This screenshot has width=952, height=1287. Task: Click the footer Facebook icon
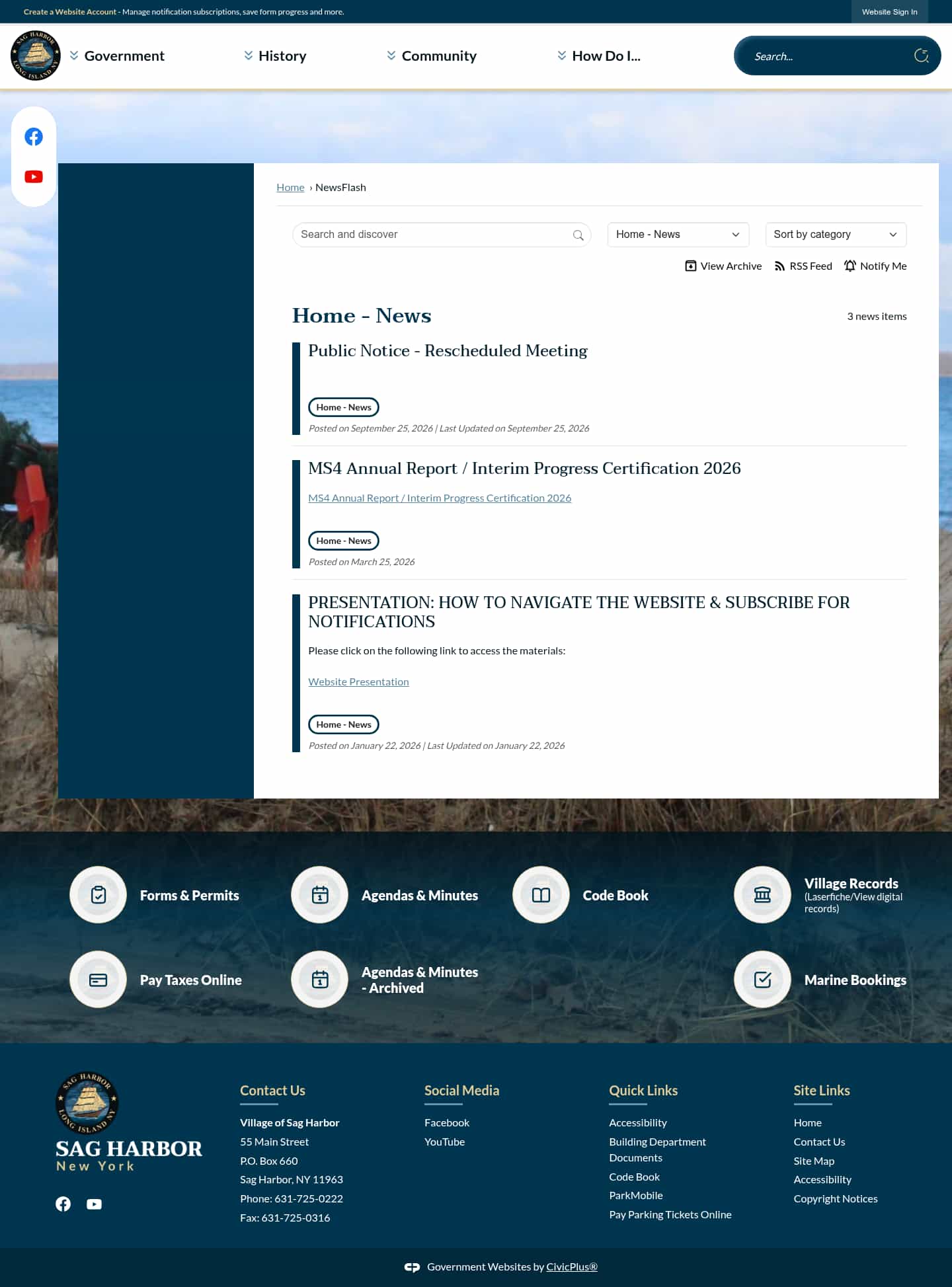[x=63, y=1204]
